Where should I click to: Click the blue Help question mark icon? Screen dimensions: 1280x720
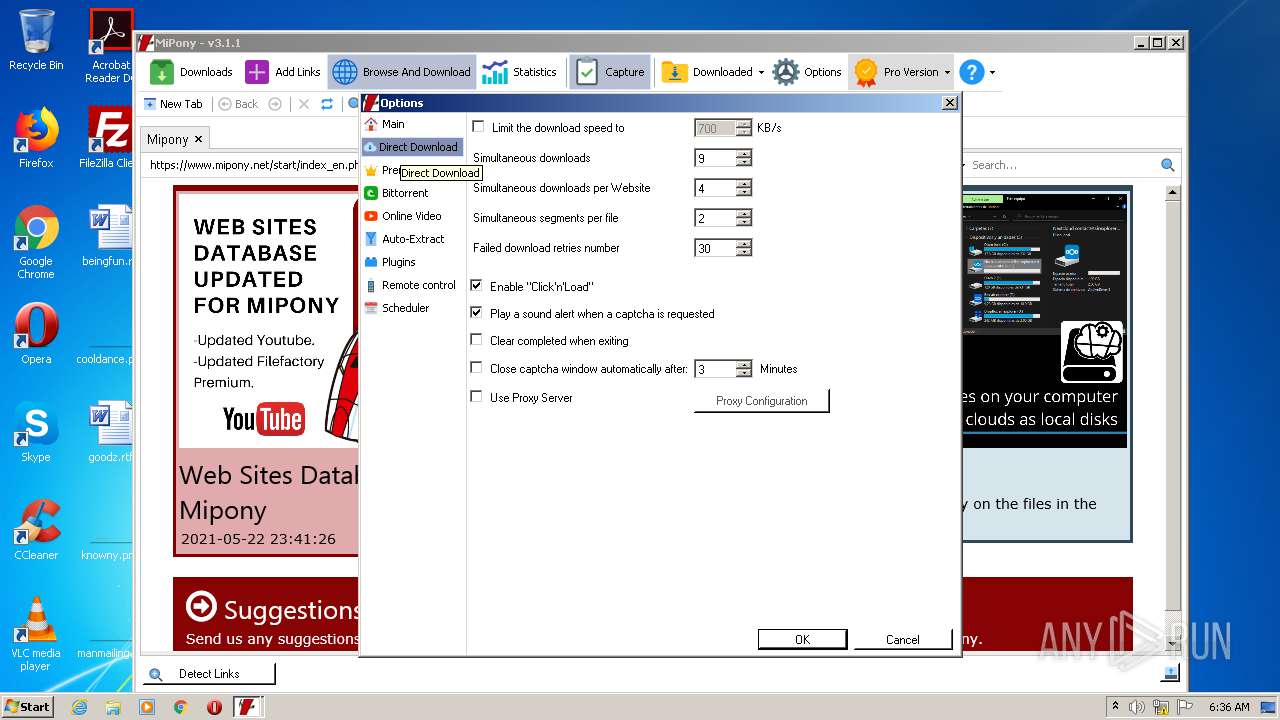point(971,72)
